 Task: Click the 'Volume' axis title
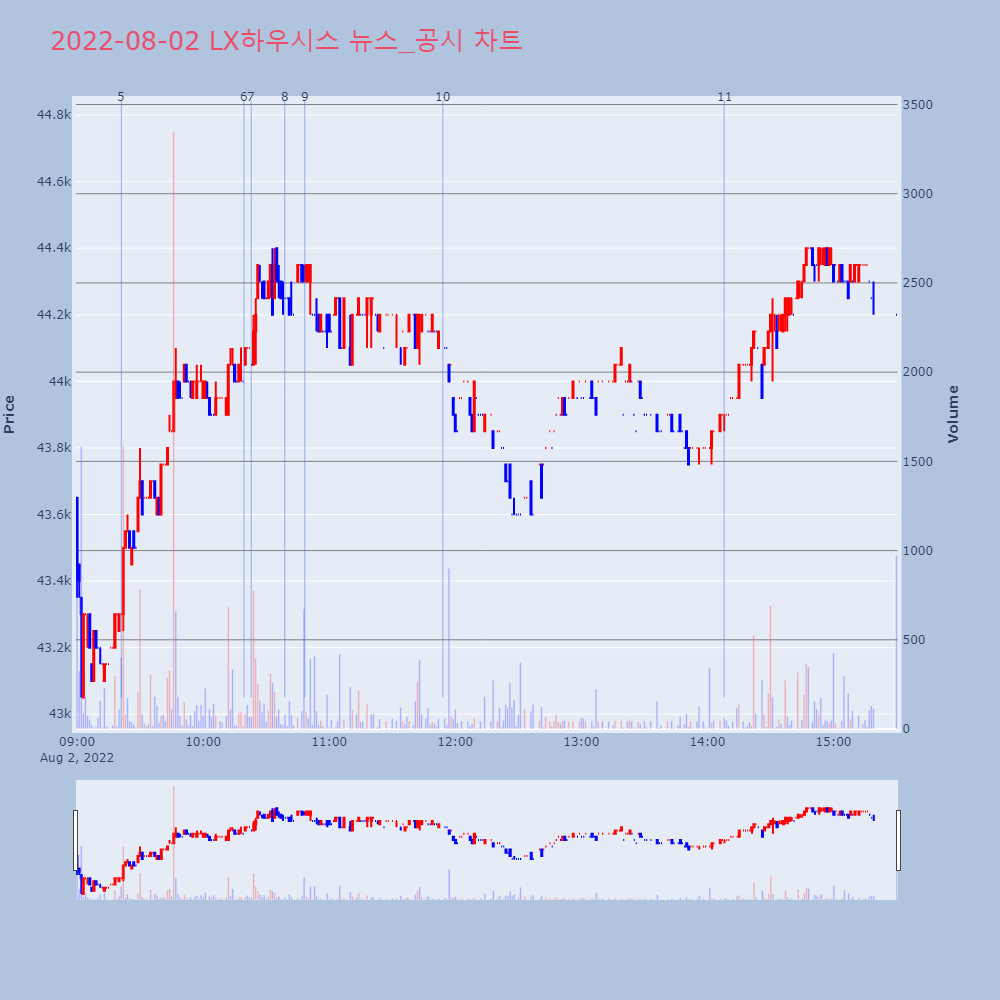tap(953, 415)
